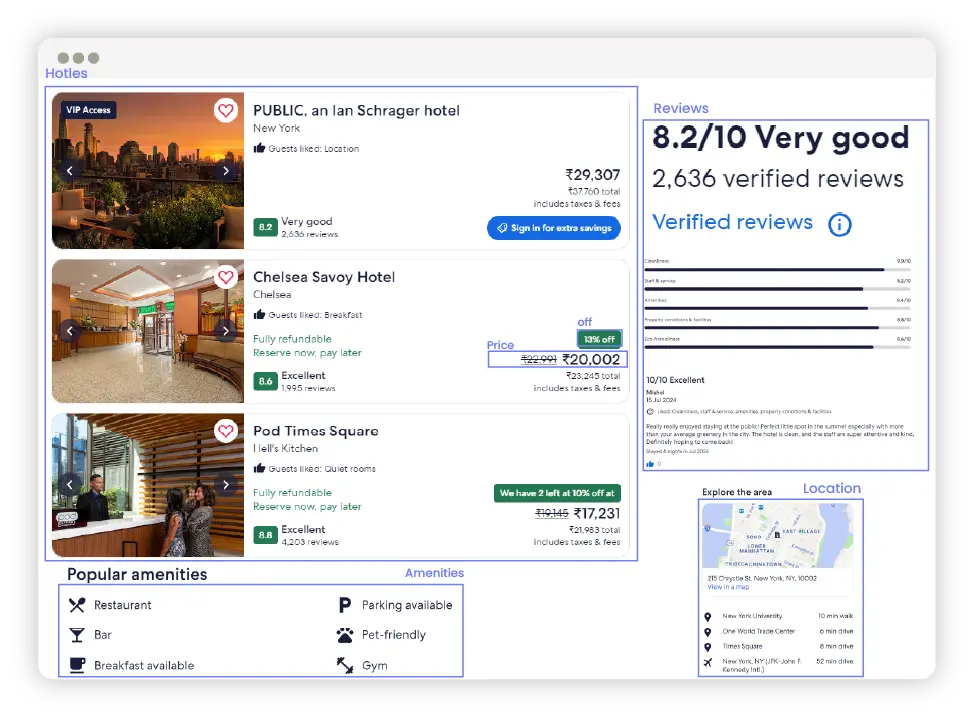Favorite the Chelsea Savoy Hotel heart
974x717 pixels.
pos(225,277)
